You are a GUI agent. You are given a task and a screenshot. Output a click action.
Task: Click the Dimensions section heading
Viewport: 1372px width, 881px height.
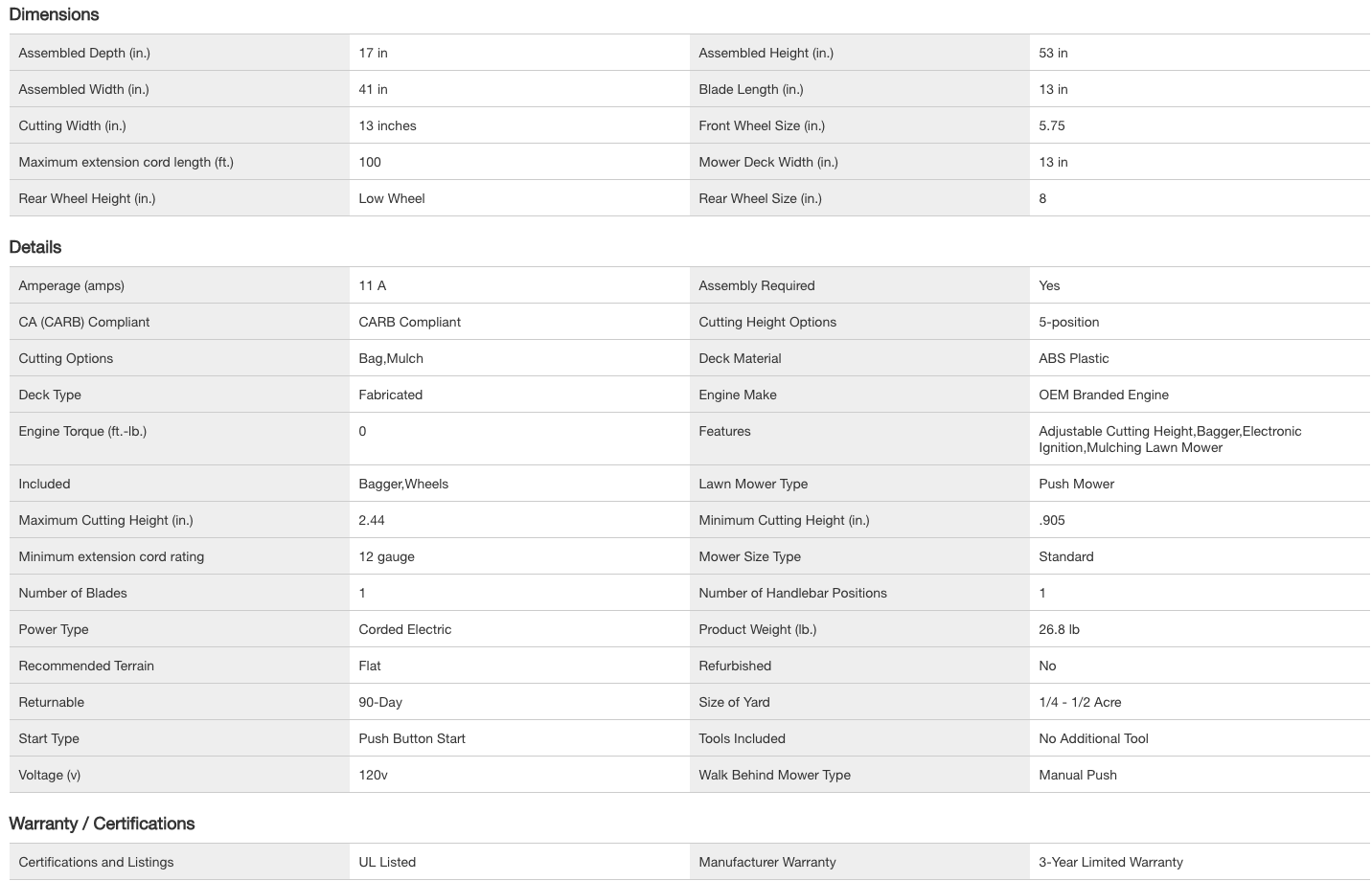tap(54, 14)
